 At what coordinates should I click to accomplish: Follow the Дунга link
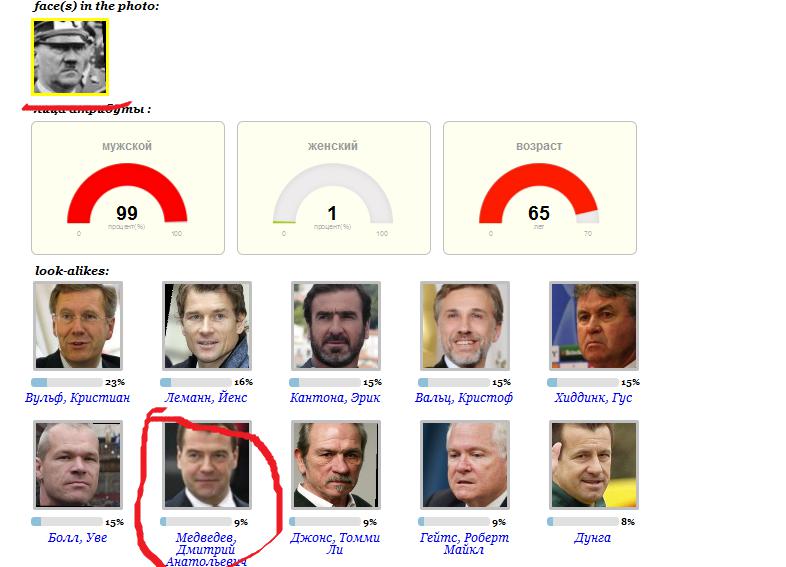point(593,537)
